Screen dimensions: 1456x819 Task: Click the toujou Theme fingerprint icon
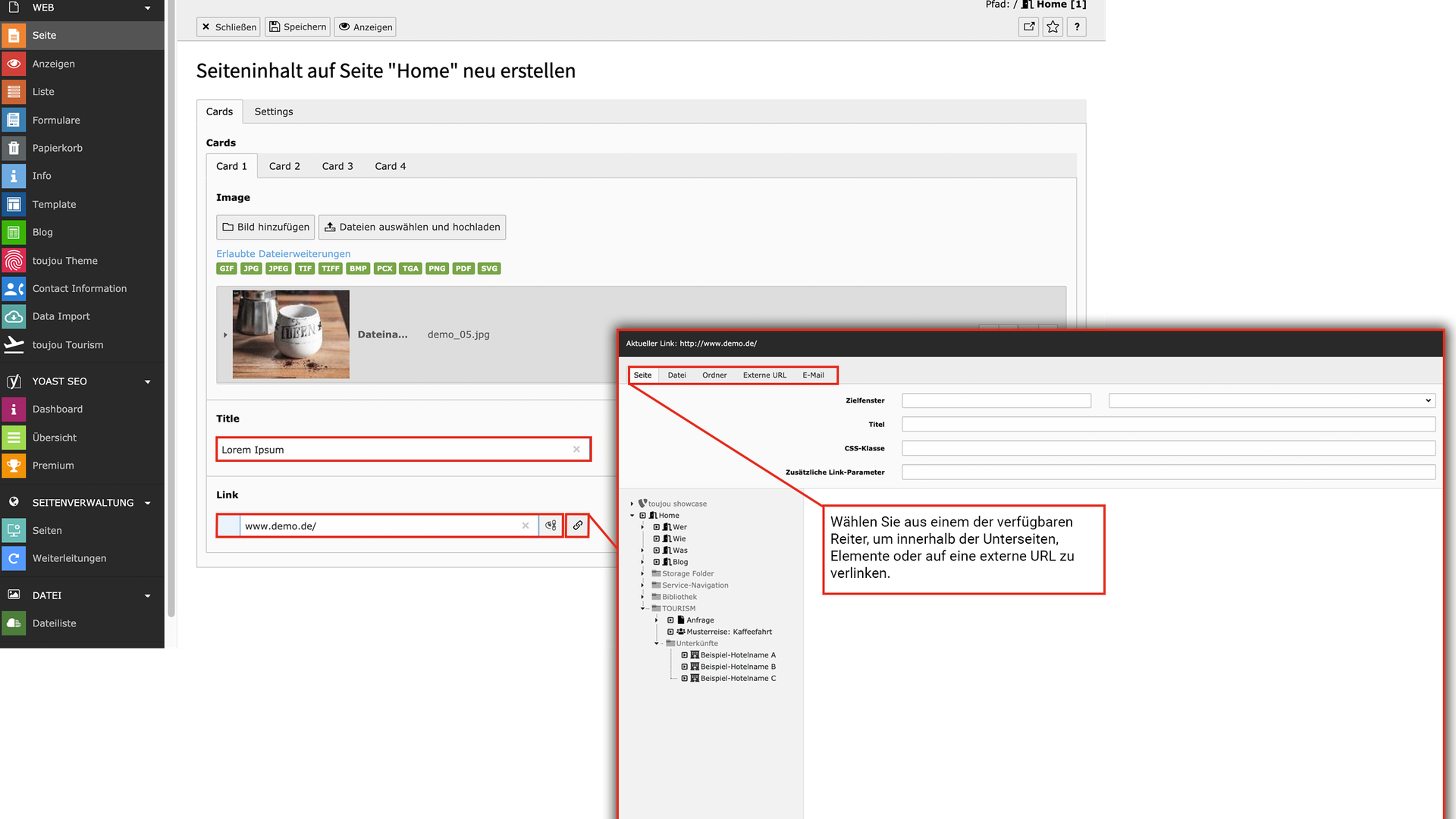14,261
